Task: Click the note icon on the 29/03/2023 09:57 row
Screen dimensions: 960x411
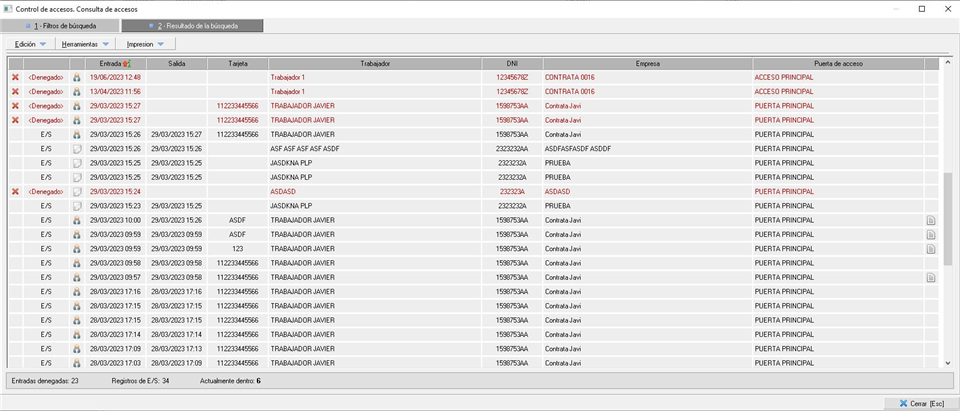Action: [930, 277]
